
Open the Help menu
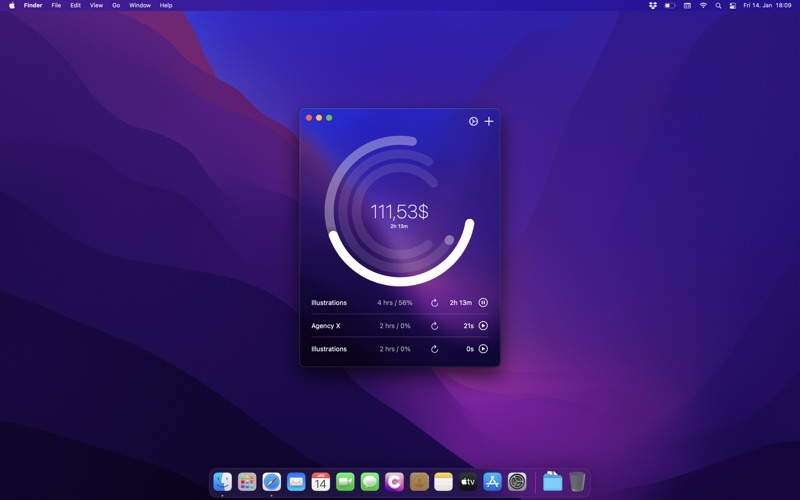tap(166, 5)
